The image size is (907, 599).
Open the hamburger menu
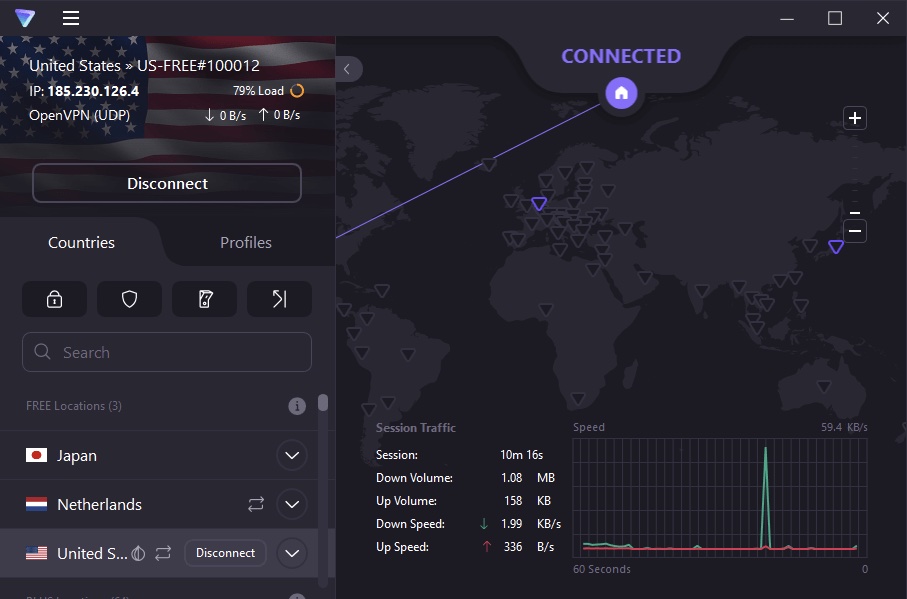point(69,18)
